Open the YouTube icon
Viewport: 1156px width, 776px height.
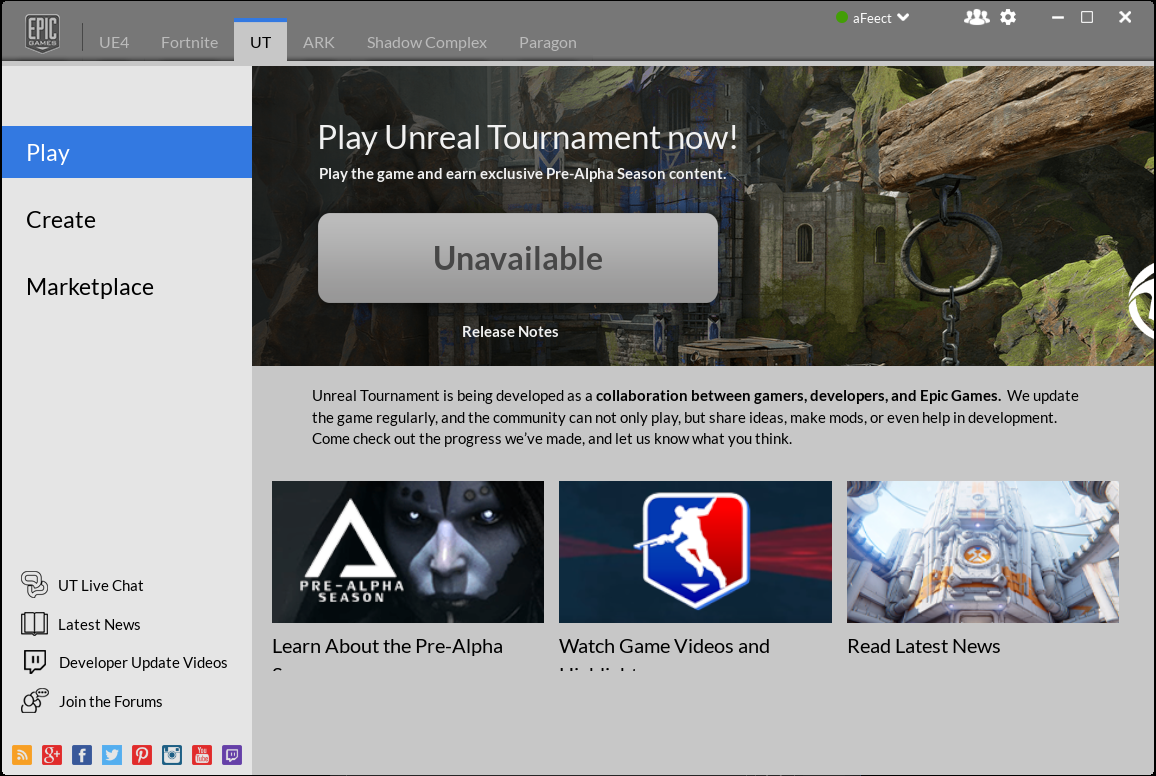coord(202,755)
